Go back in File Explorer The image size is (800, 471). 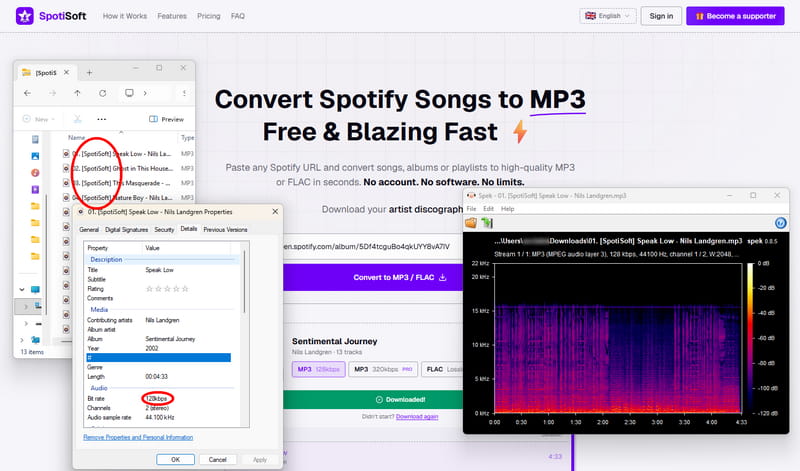(28, 93)
